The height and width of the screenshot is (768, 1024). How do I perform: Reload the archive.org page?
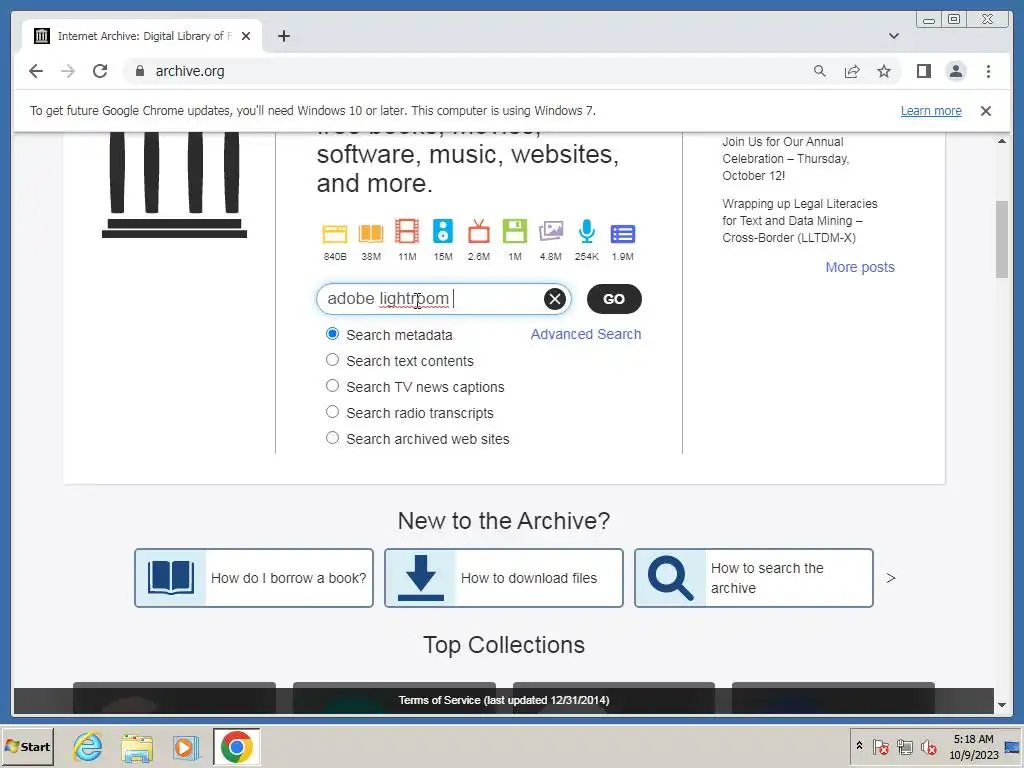coord(100,71)
